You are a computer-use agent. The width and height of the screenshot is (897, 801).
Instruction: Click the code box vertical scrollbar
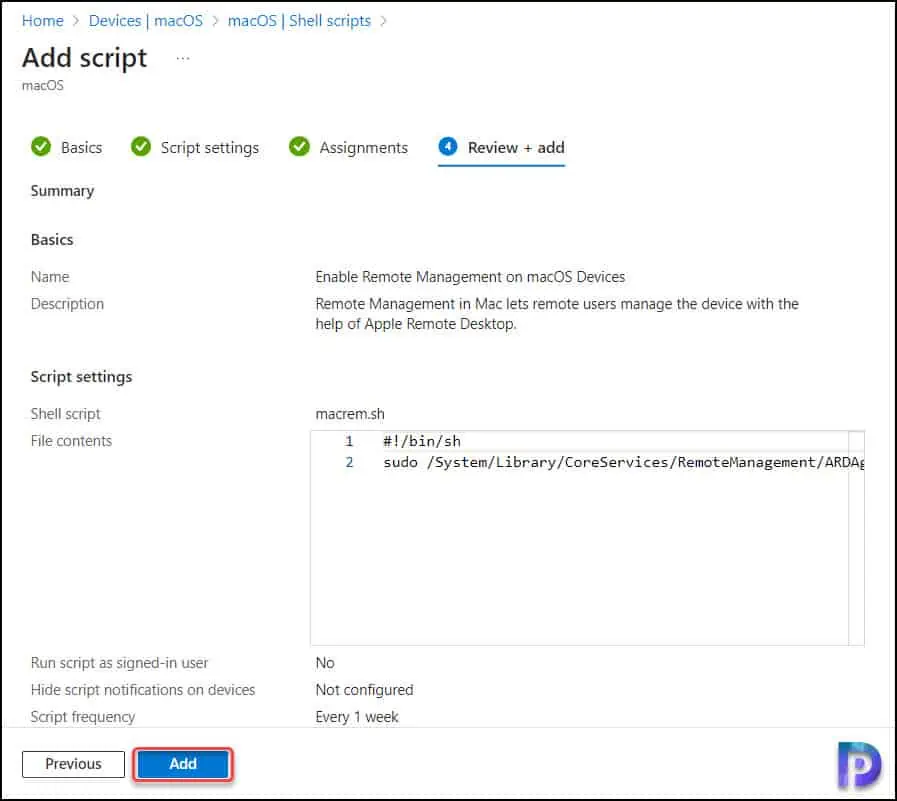click(x=856, y=538)
